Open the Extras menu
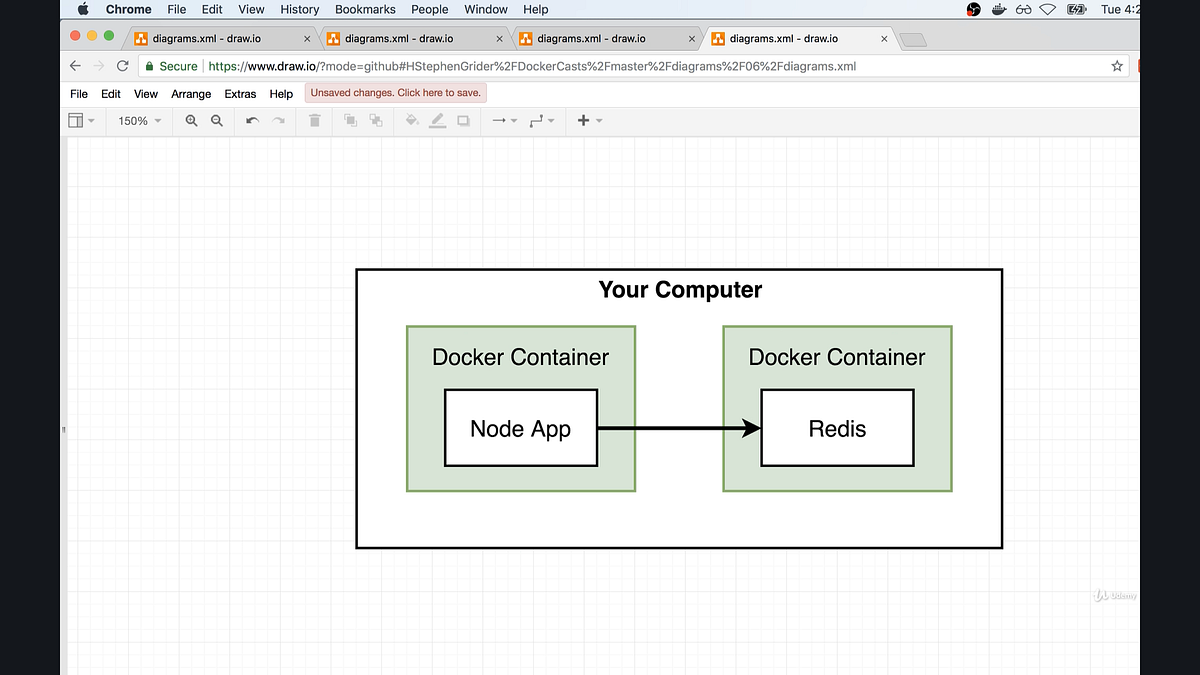Screen dimensions: 1200x675 click(x=240, y=94)
